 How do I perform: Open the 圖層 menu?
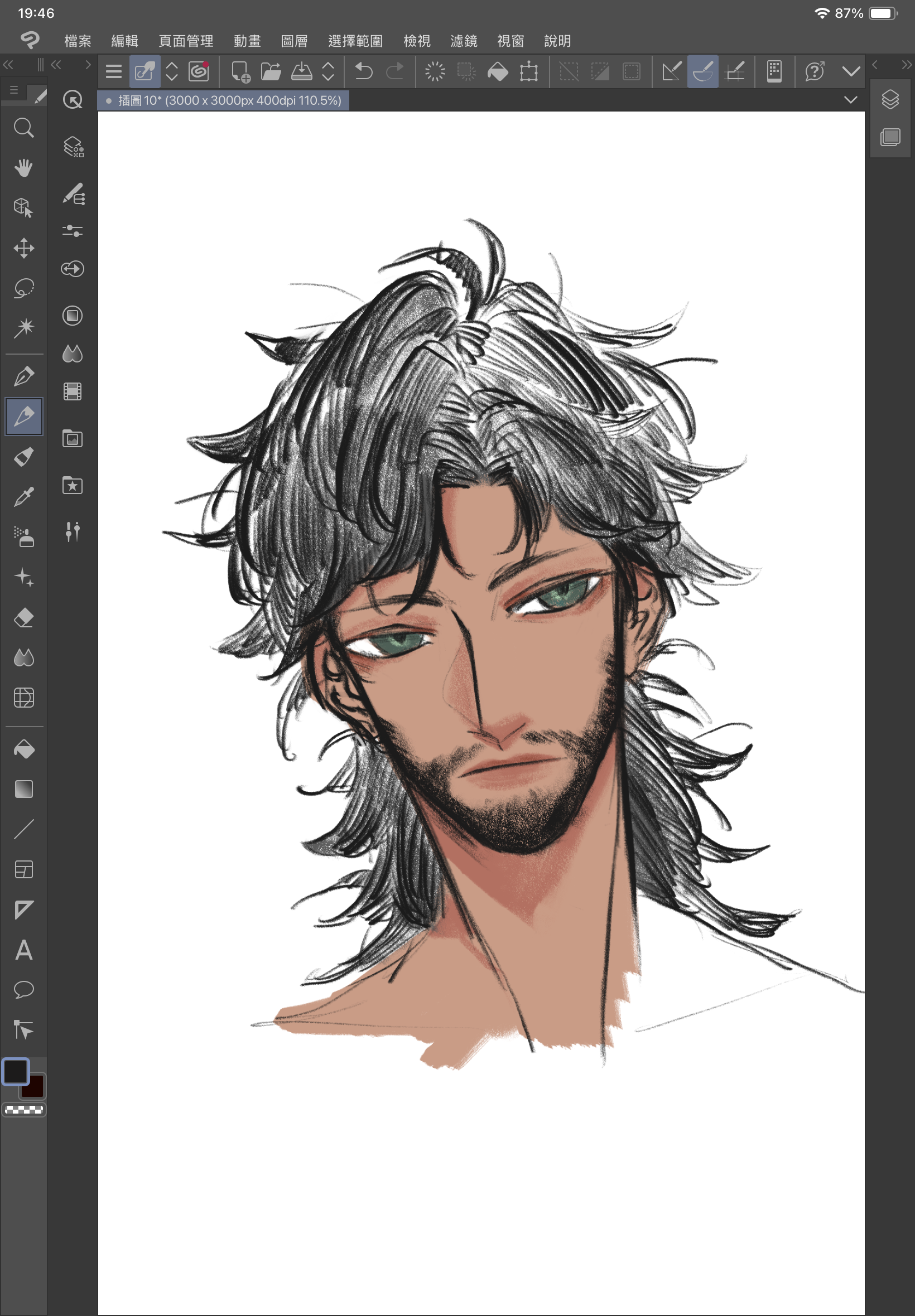point(295,41)
